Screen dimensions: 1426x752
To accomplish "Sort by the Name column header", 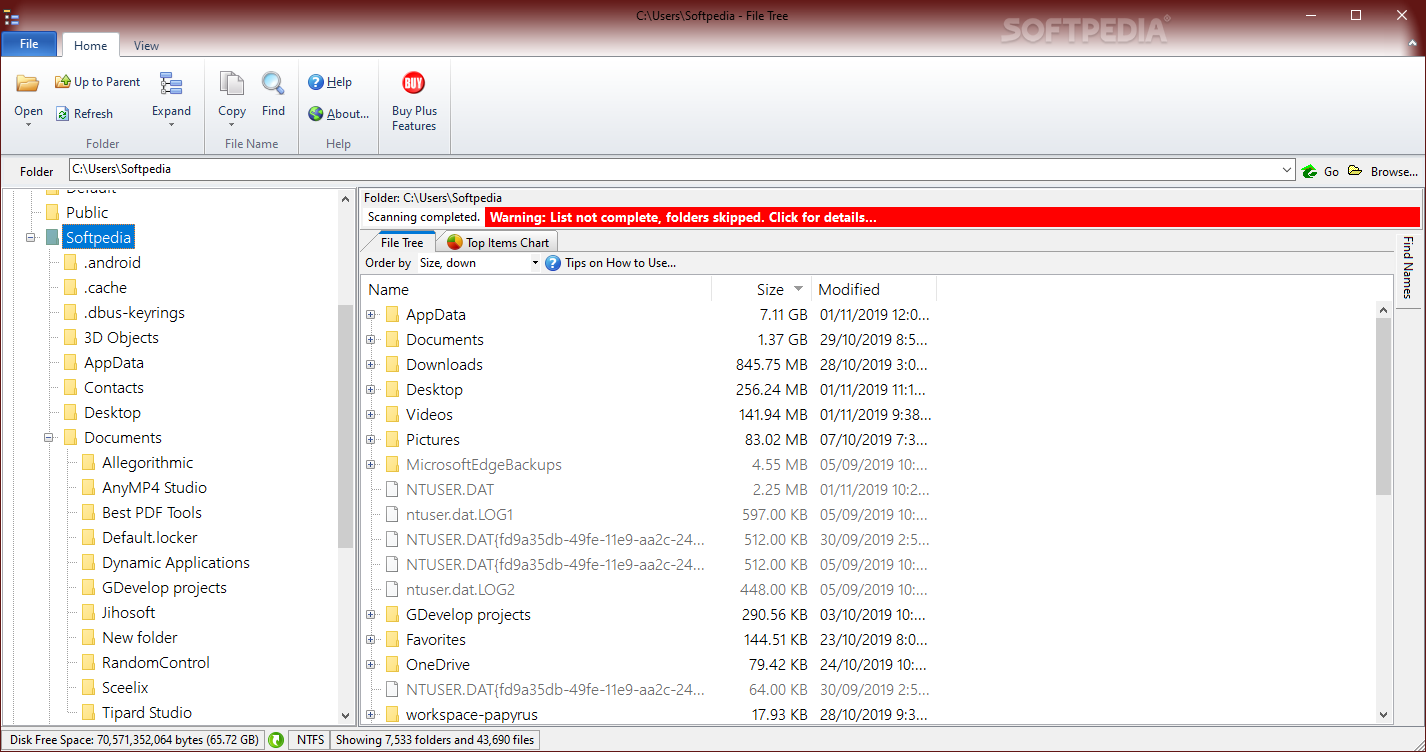I will (x=537, y=290).
